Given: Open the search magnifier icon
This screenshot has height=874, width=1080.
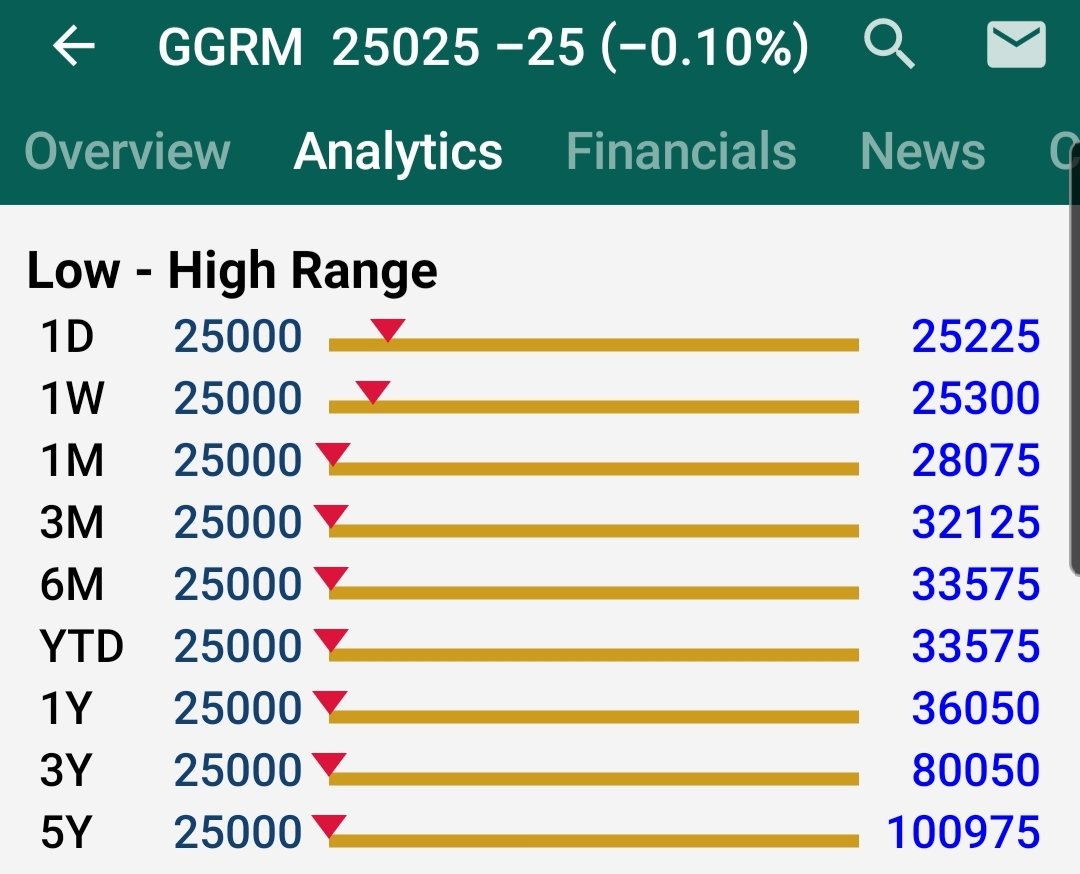Looking at the screenshot, I should click(889, 45).
